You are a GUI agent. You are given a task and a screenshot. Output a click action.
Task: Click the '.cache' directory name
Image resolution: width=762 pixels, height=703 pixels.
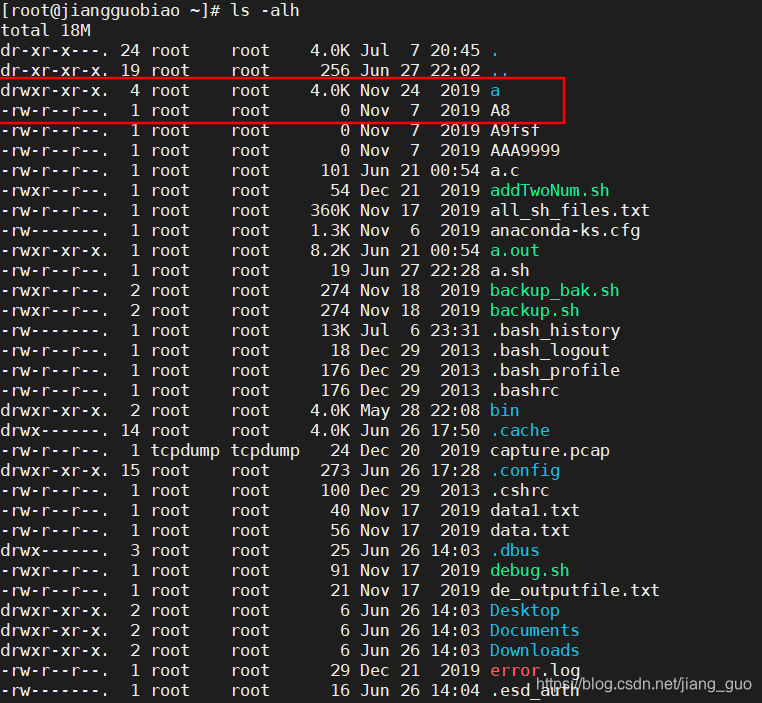click(x=520, y=430)
